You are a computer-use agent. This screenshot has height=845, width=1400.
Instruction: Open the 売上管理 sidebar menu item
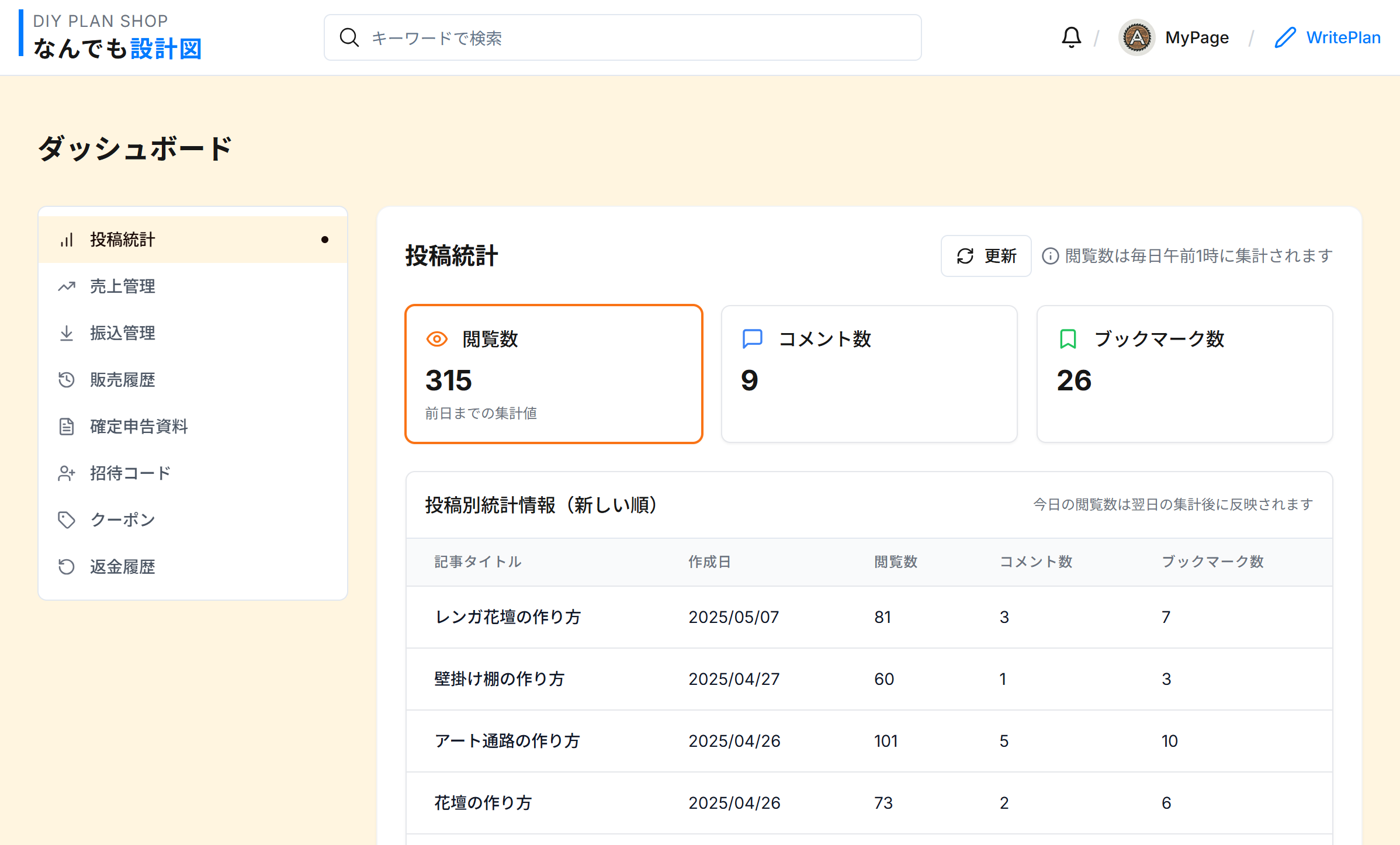pyautogui.click(x=193, y=286)
